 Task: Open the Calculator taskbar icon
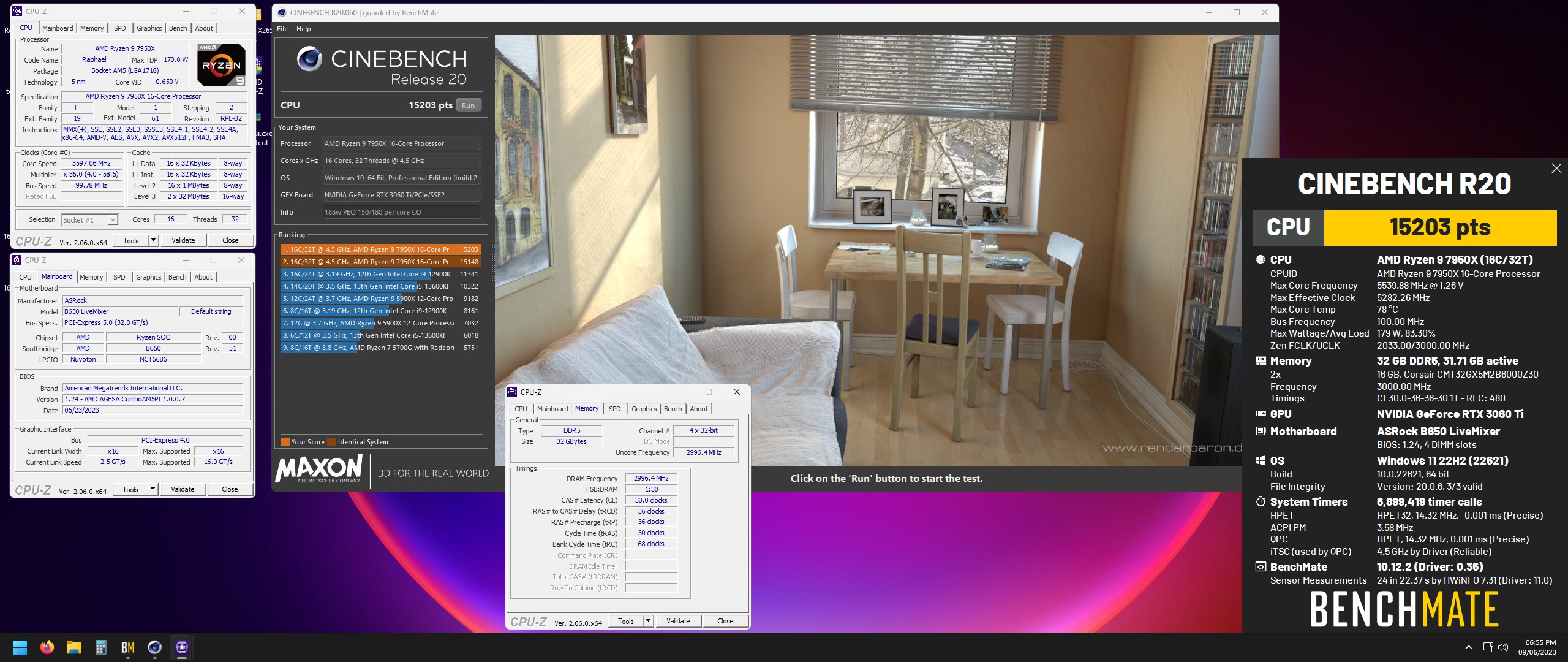click(101, 647)
